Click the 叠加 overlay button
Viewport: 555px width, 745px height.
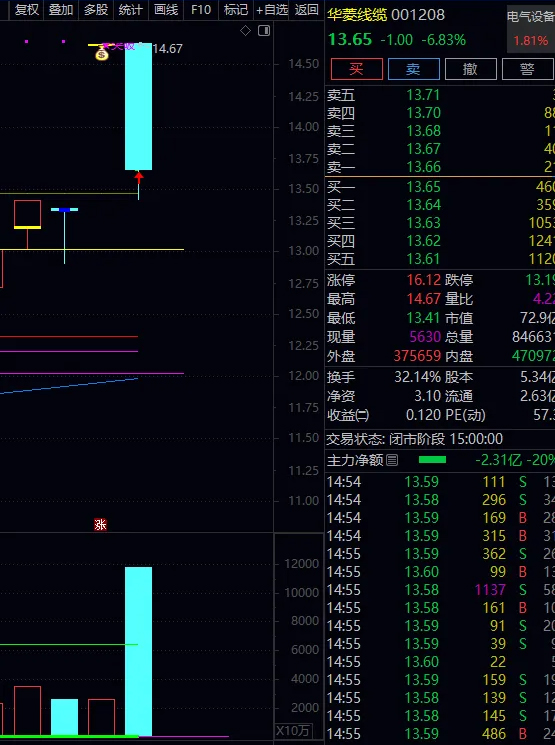coord(61,10)
